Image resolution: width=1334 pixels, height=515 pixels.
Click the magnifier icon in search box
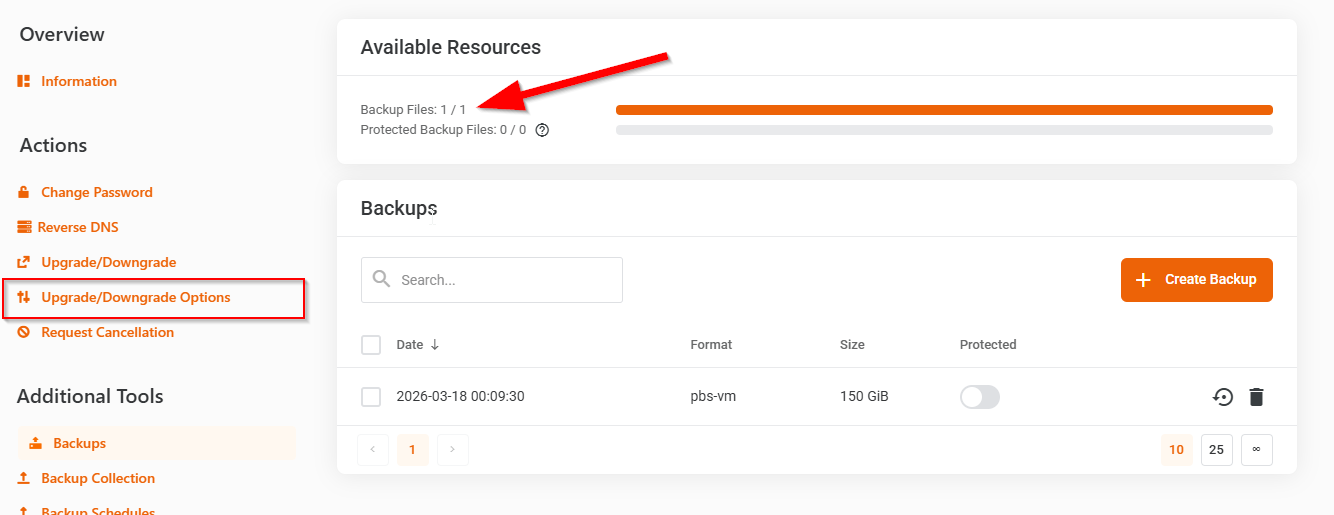(381, 279)
